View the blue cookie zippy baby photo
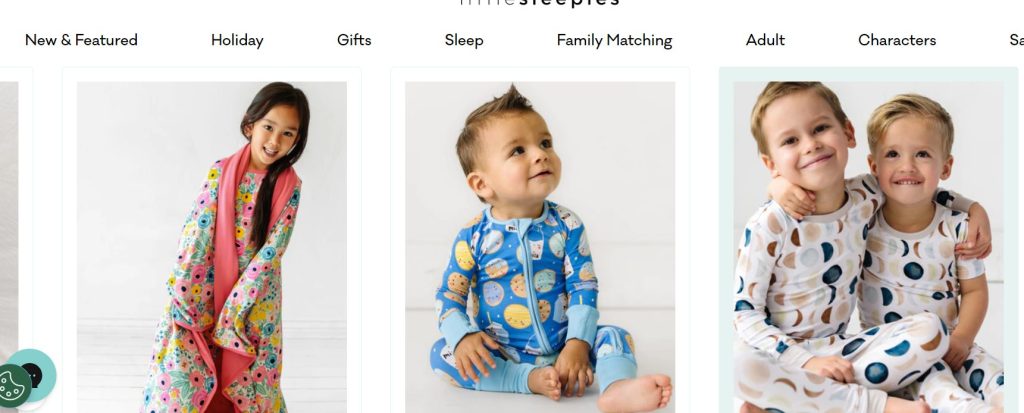The image size is (1024, 413). [540, 247]
